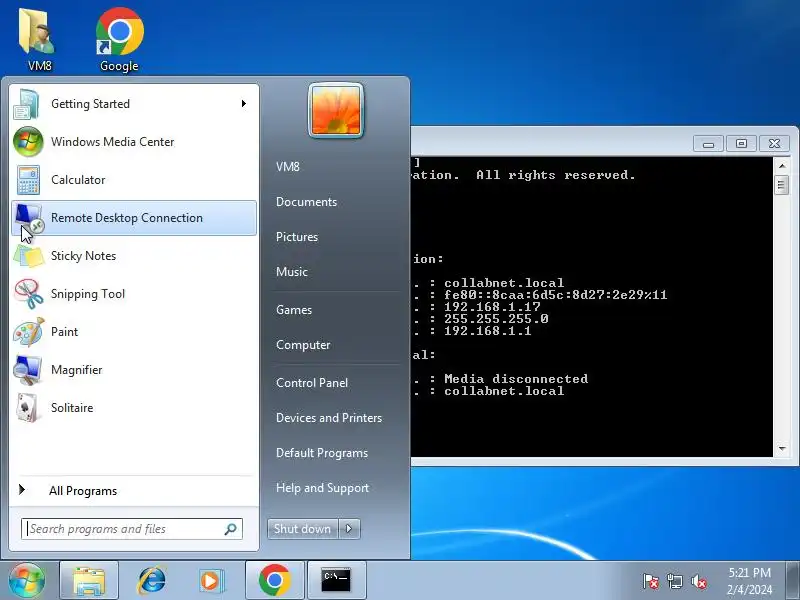Open the Solitaire cards icon
This screenshot has width=800, height=600.
28,408
